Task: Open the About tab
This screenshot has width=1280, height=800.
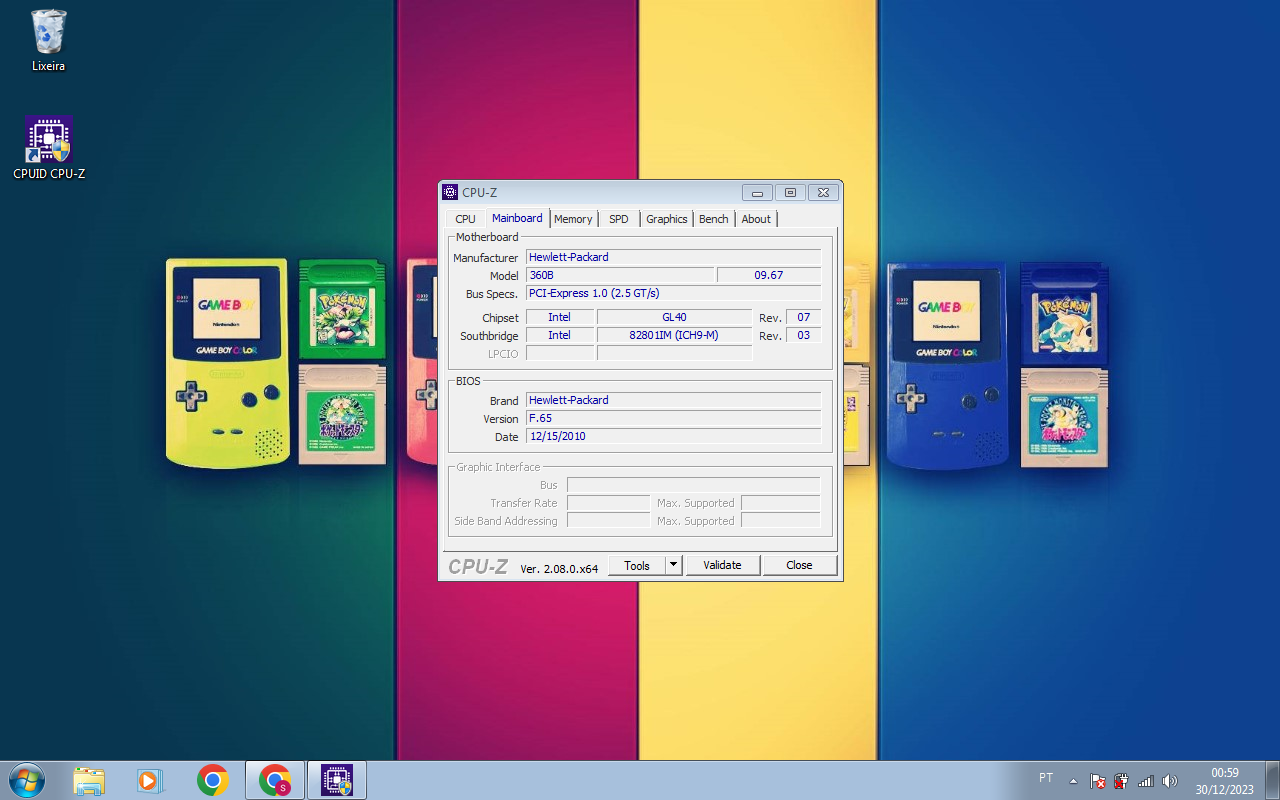Action: [756, 219]
